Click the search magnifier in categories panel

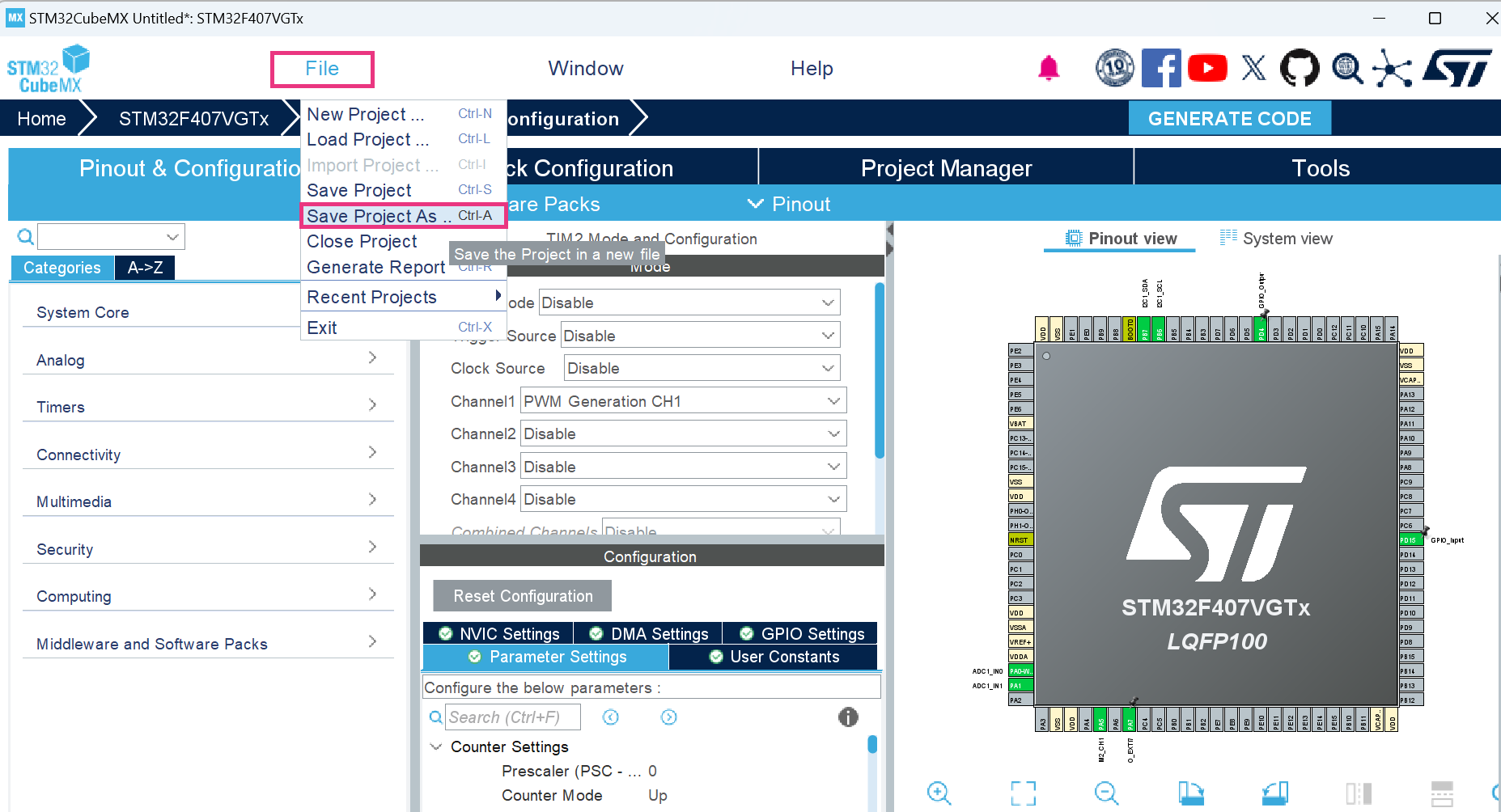25,236
